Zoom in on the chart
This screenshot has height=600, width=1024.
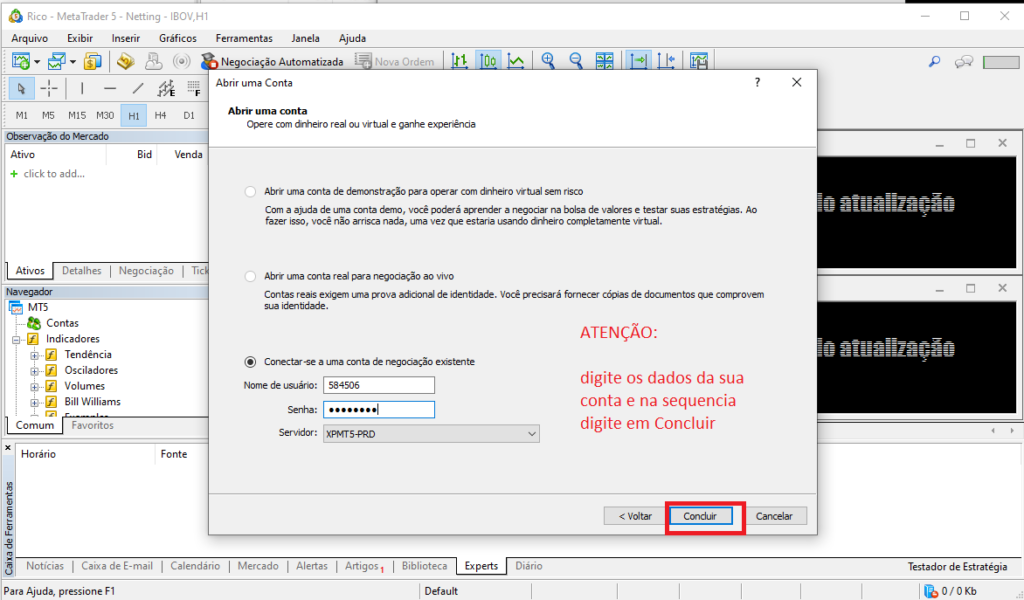(548, 61)
